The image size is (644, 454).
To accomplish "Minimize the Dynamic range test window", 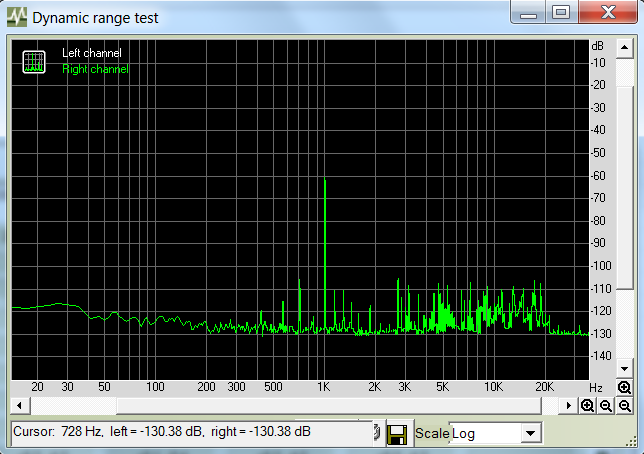I will coord(528,12).
